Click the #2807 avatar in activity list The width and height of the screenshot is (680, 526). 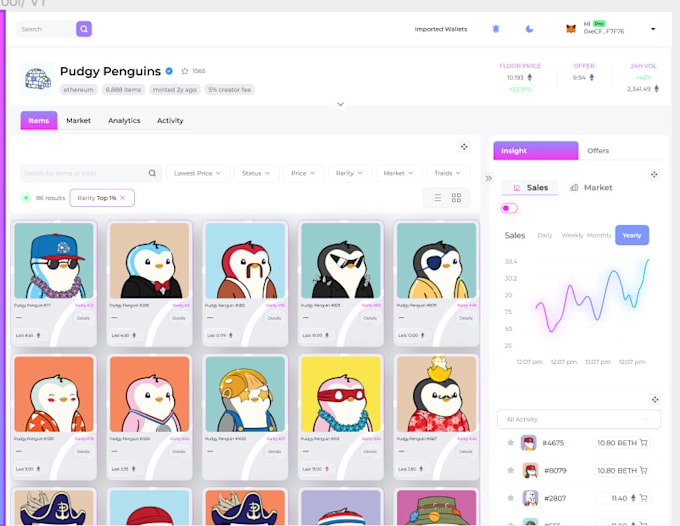(x=530, y=498)
